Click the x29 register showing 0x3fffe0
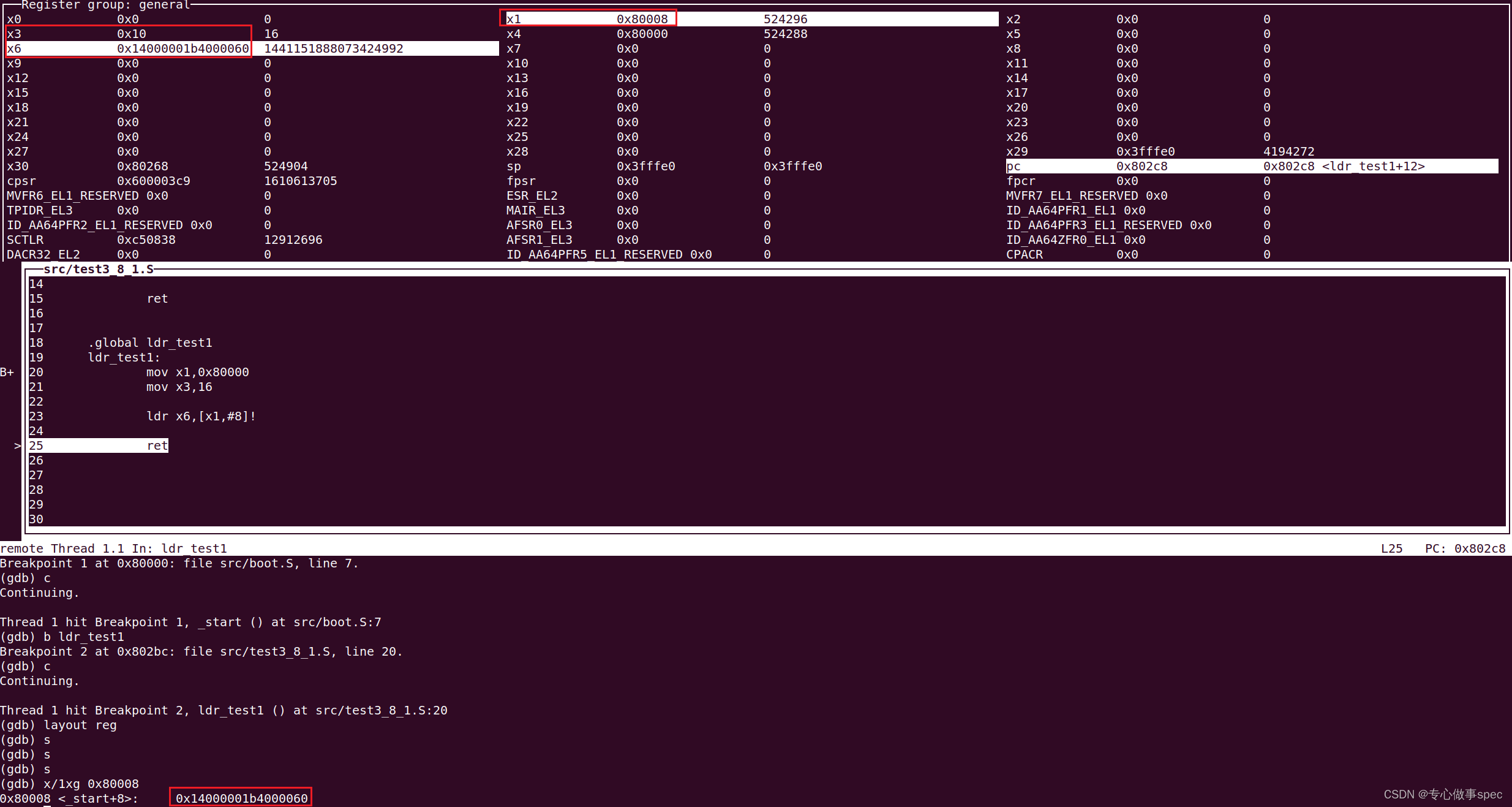This screenshot has width=1512, height=807. [1143, 151]
